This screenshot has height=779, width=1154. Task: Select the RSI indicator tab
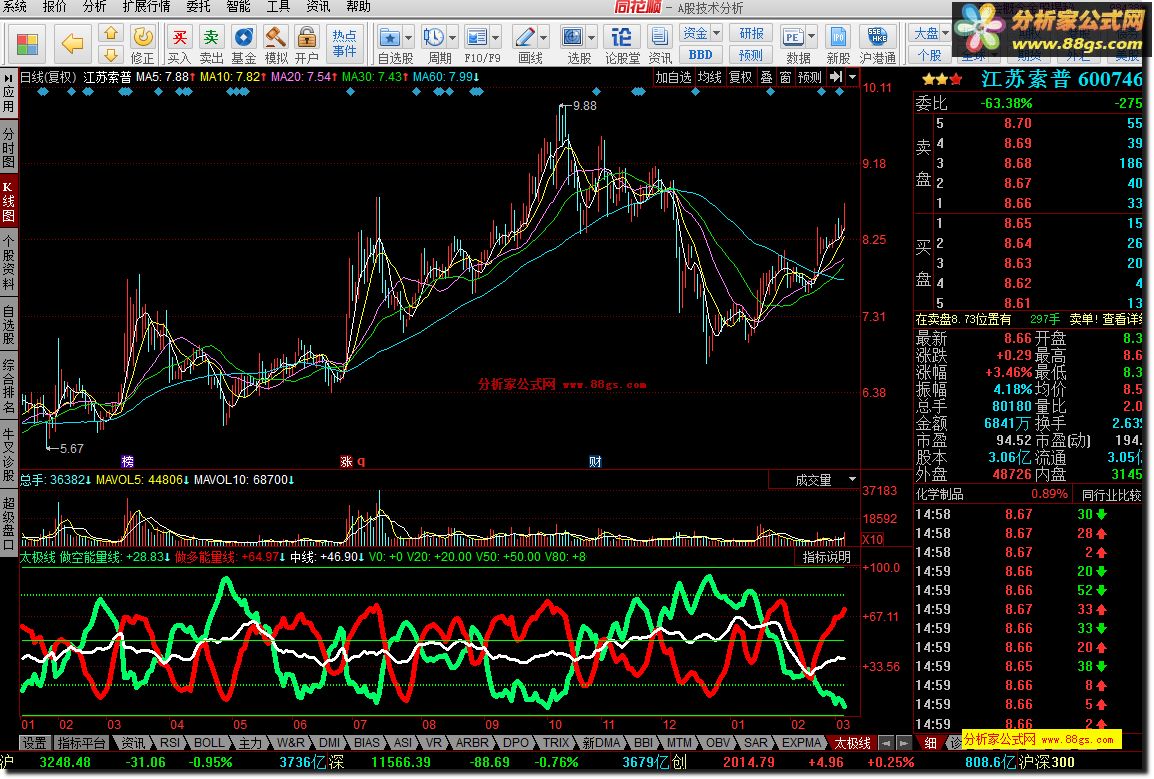(x=170, y=743)
